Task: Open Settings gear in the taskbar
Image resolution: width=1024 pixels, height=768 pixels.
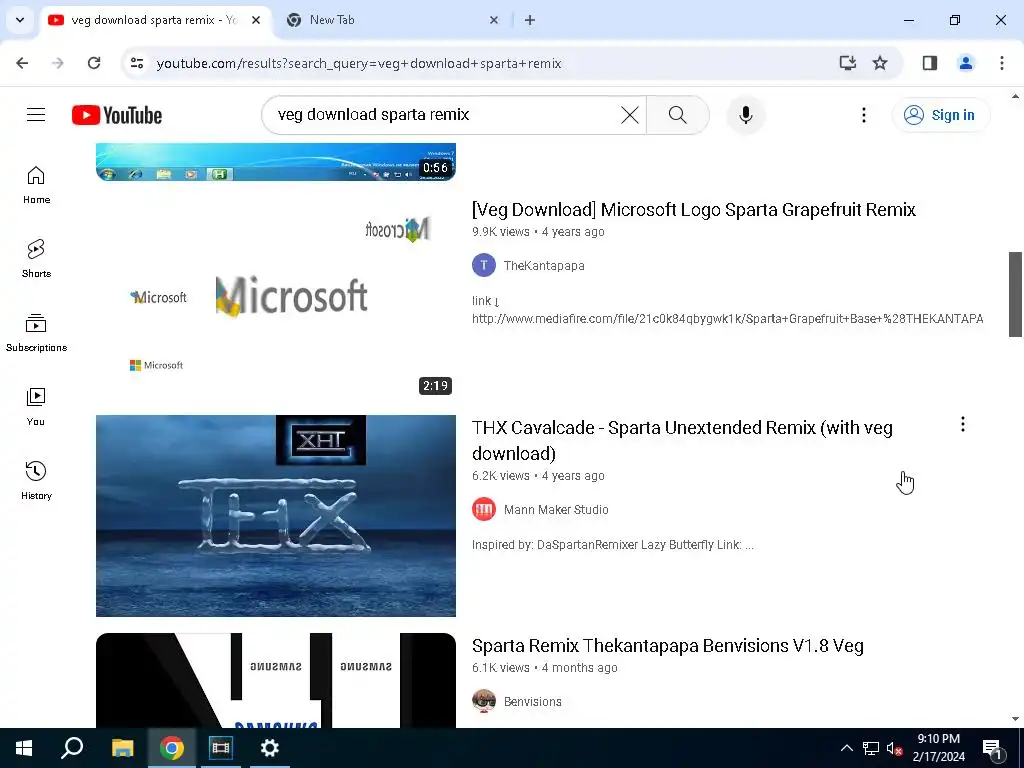Action: pyautogui.click(x=270, y=748)
